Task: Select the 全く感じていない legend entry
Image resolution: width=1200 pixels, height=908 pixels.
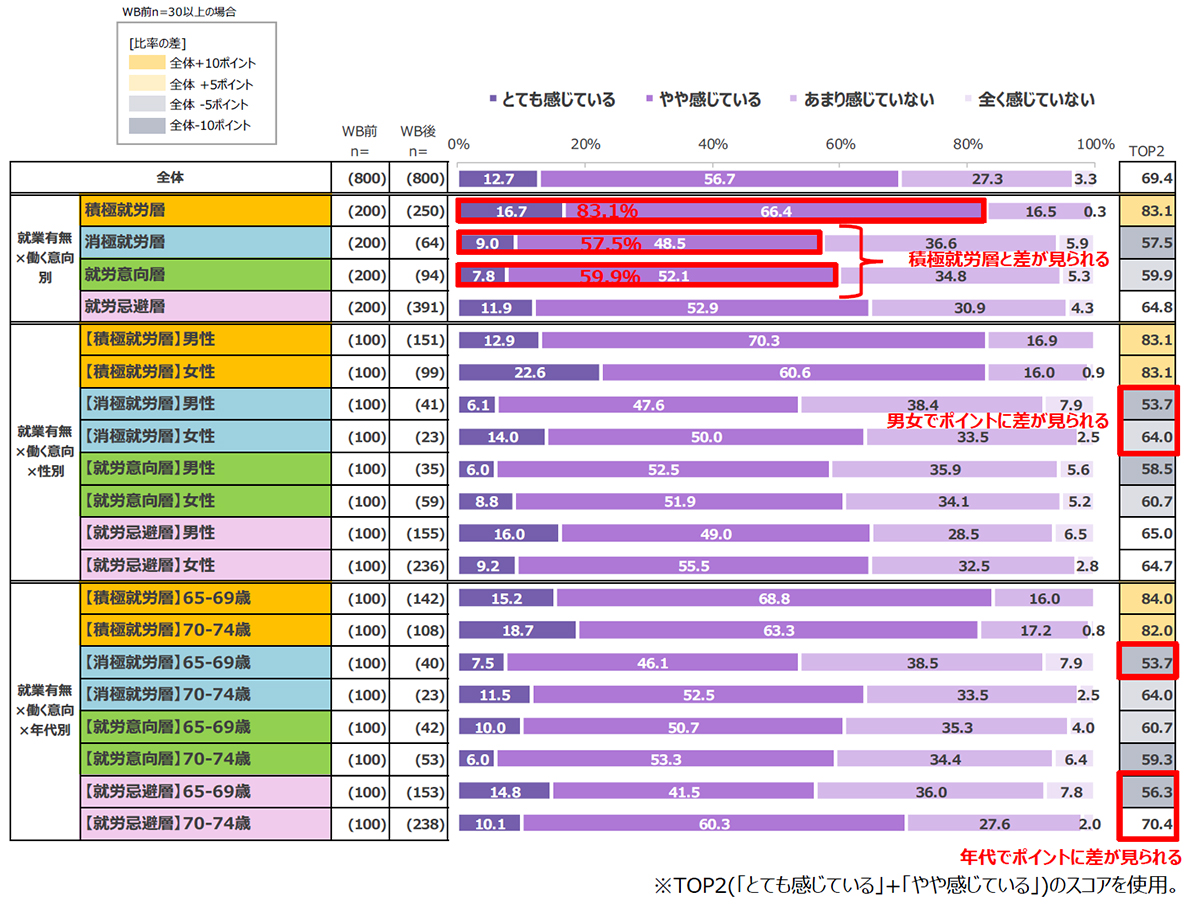Action: pos(969,100)
